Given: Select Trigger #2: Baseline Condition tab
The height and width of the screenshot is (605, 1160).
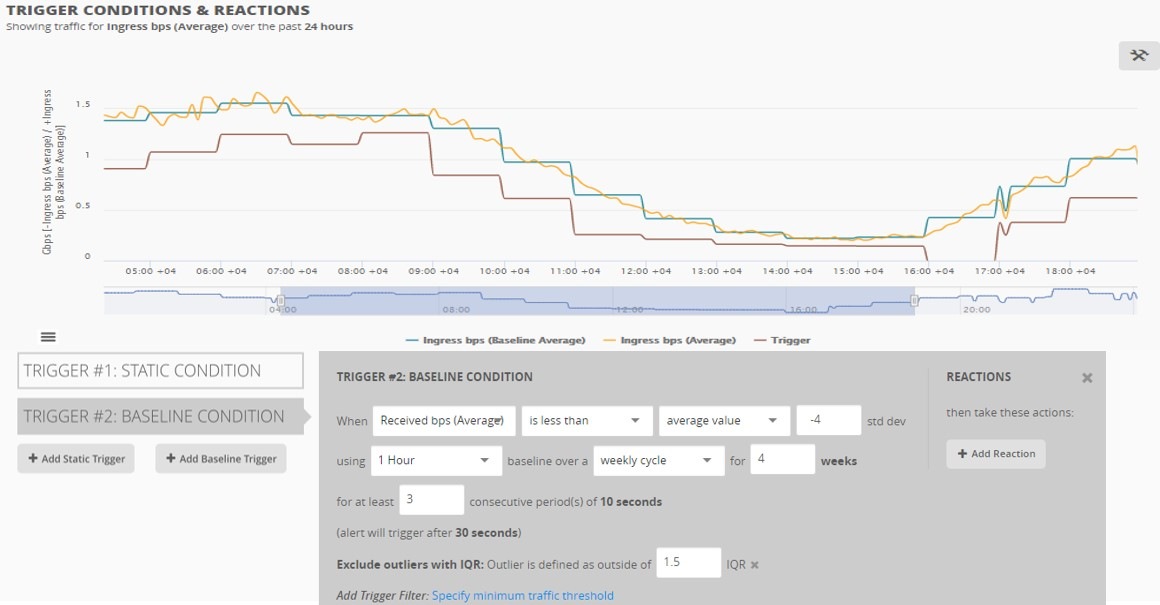Looking at the screenshot, I should click(x=161, y=416).
